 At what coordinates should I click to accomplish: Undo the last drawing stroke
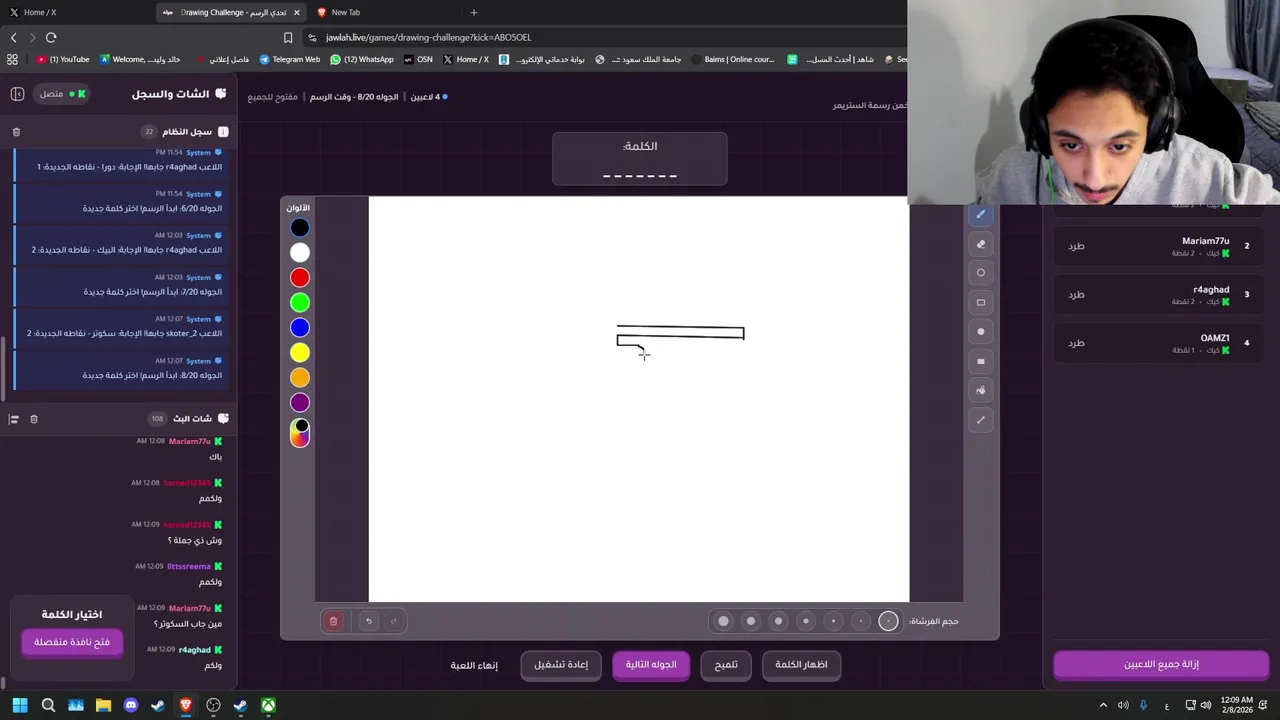pyautogui.click(x=368, y=621)
